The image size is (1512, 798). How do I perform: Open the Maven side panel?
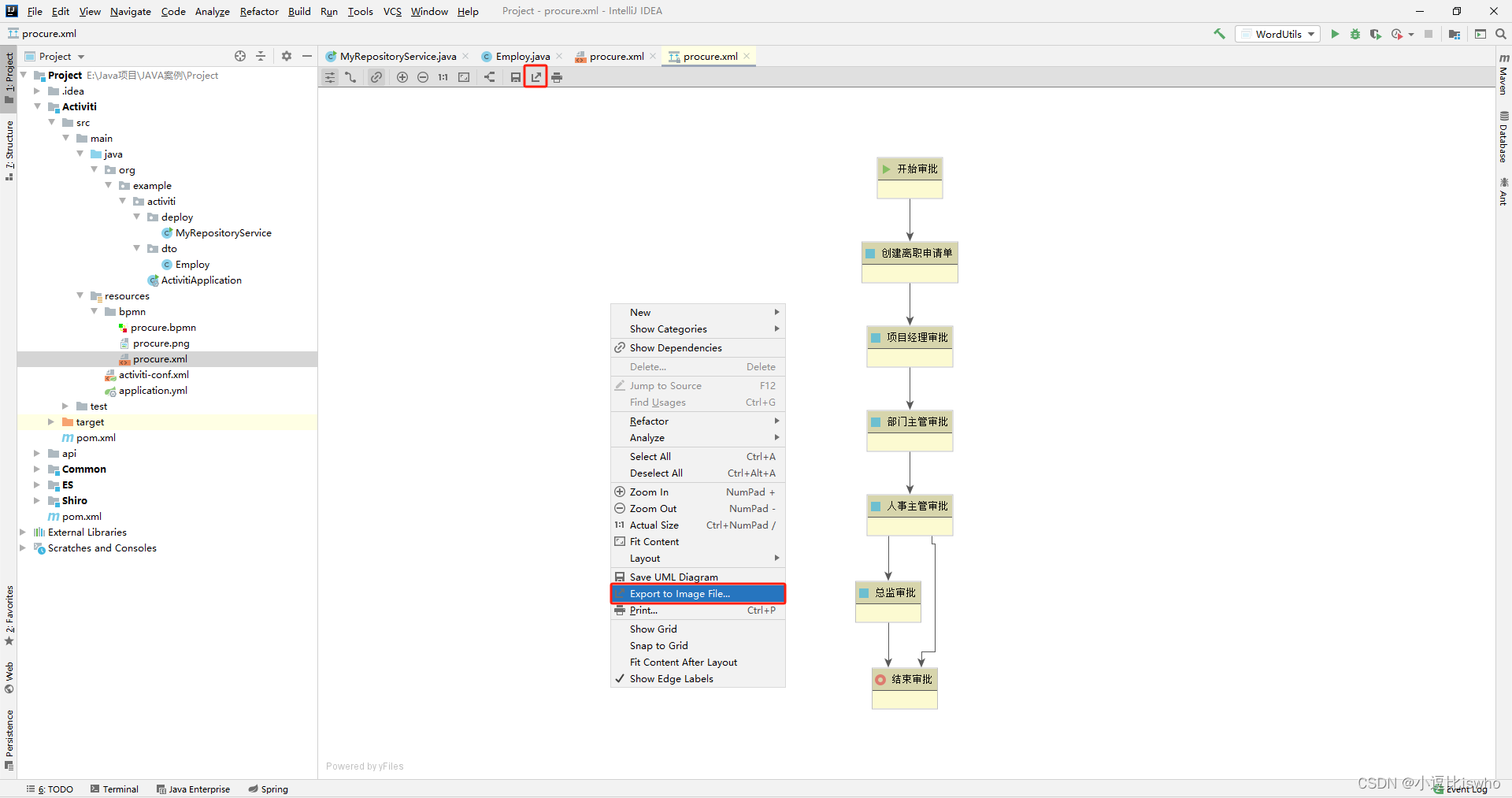pyautogui.click(x=1503, y=75)
